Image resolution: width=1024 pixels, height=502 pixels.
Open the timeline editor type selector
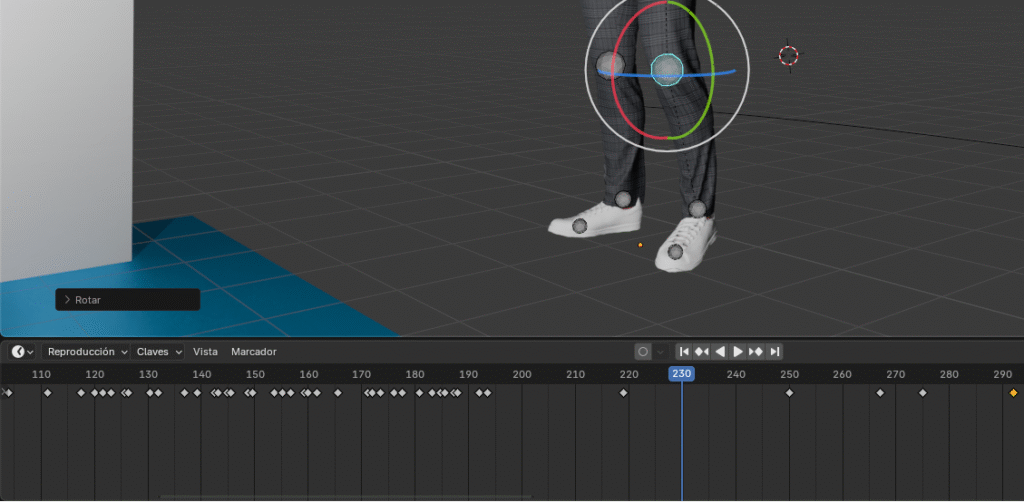click(22, 352)
